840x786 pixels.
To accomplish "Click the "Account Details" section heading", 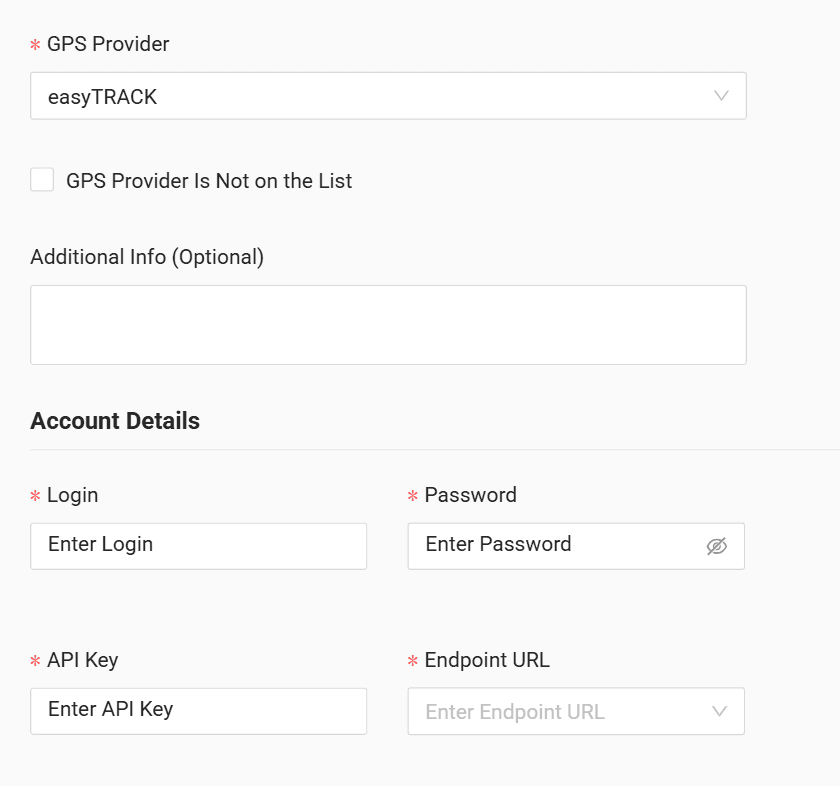I will pos(115,421).
